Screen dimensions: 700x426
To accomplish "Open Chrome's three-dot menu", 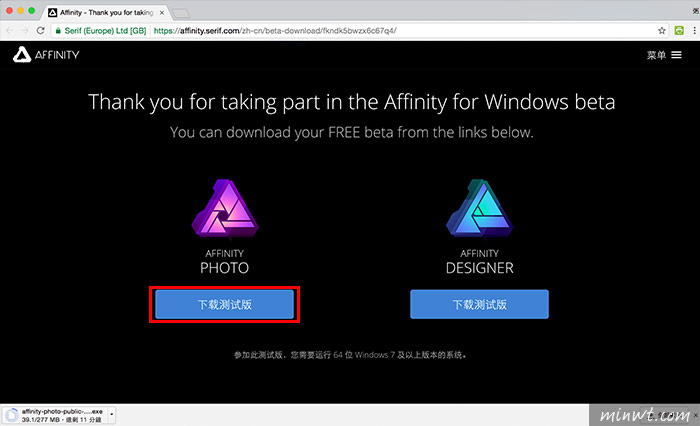I will pyautogui.click(x=694, y=30).
